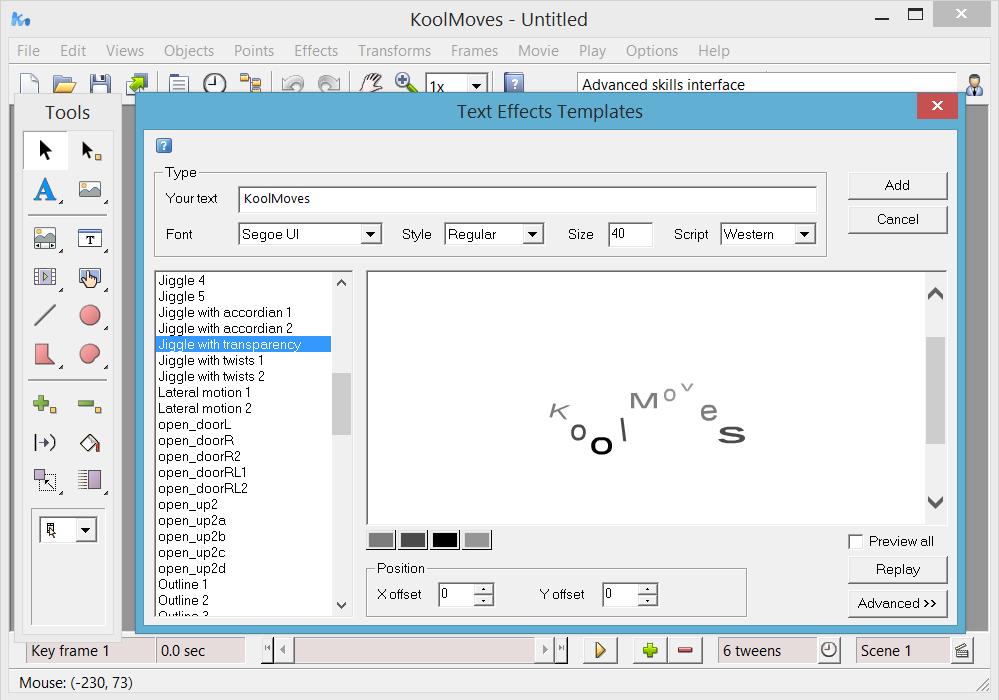The height and width of the screenshot is (700, 999).
Task: Choose the blue letter A text tool
Action: coord(45,190)
